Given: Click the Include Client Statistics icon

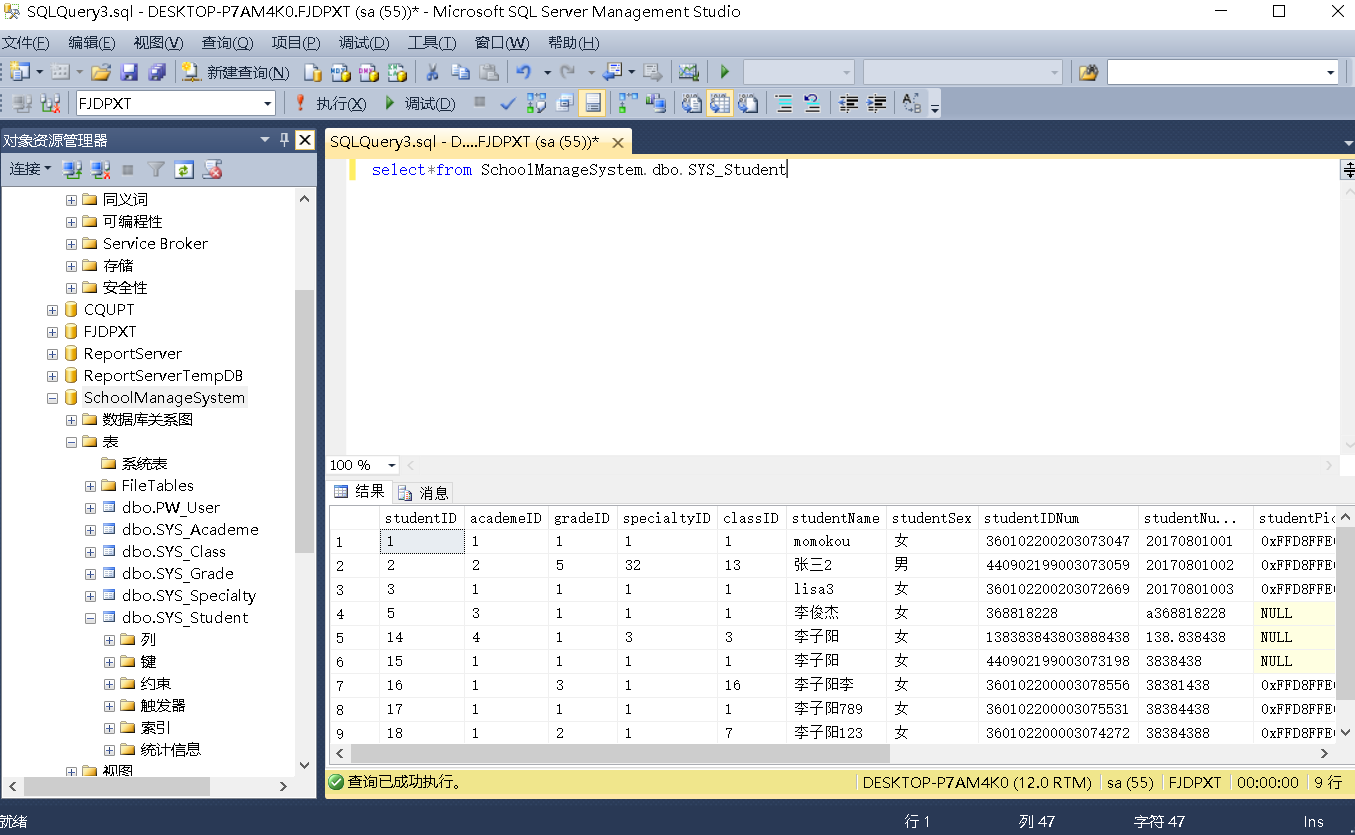Looking at the screenshot, I should 656,103.
